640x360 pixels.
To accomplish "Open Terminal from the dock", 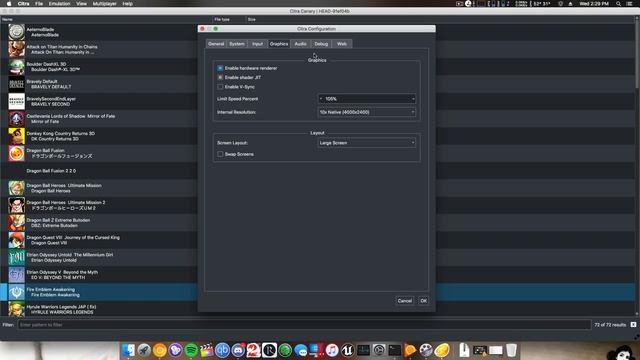I will point(394,350).
